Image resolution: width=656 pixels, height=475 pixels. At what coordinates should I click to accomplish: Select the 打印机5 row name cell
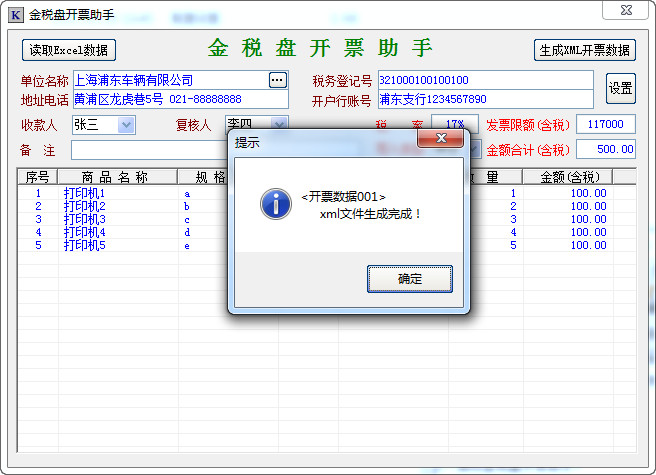tap(84, 245)
